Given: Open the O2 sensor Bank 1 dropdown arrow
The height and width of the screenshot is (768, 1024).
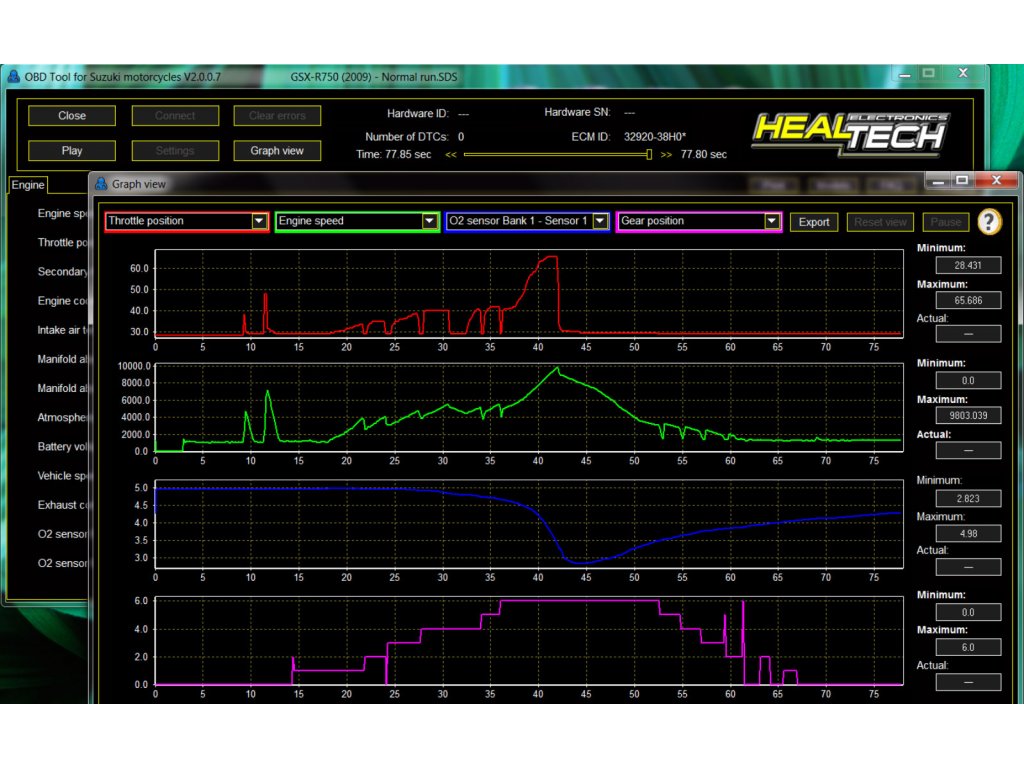Looking at the screenshot, I should click(600, 221).
